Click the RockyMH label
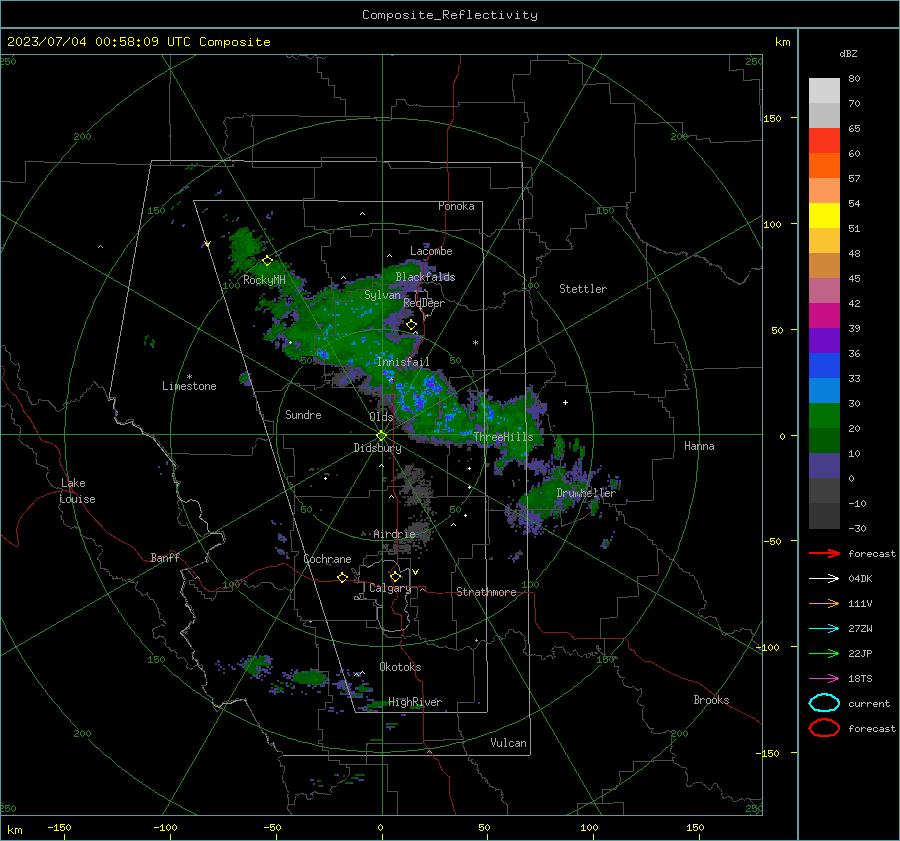Viewport: 900px width, 841px height. click(x=264, y=280)
